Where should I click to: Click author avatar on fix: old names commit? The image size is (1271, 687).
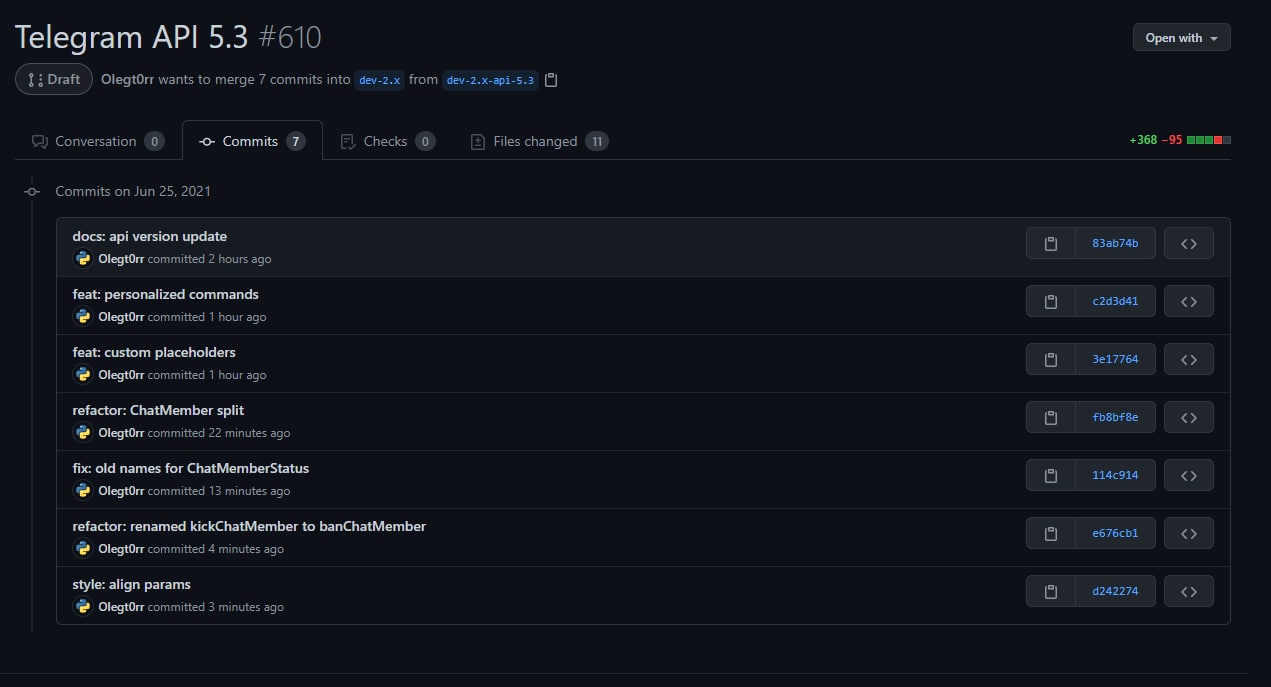(x=83, y=491)
